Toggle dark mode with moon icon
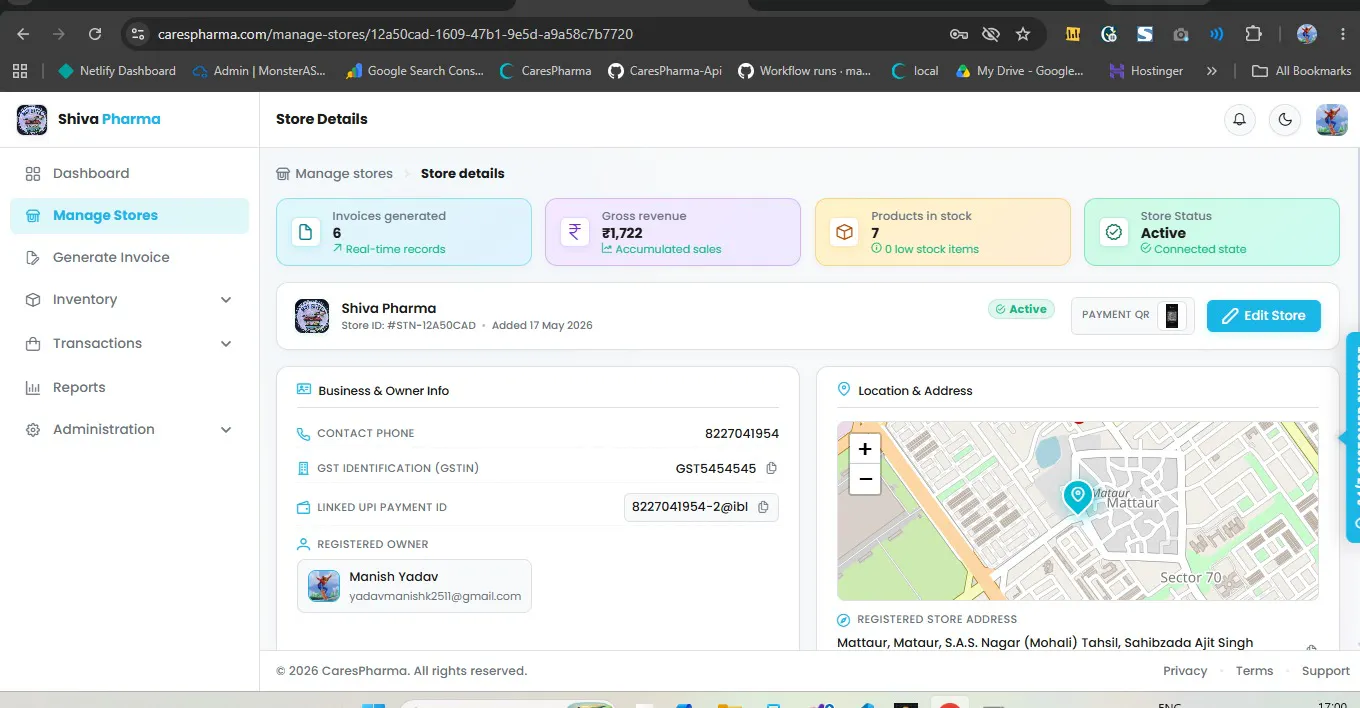The image size is (1360, 708). coord(1285,120)
